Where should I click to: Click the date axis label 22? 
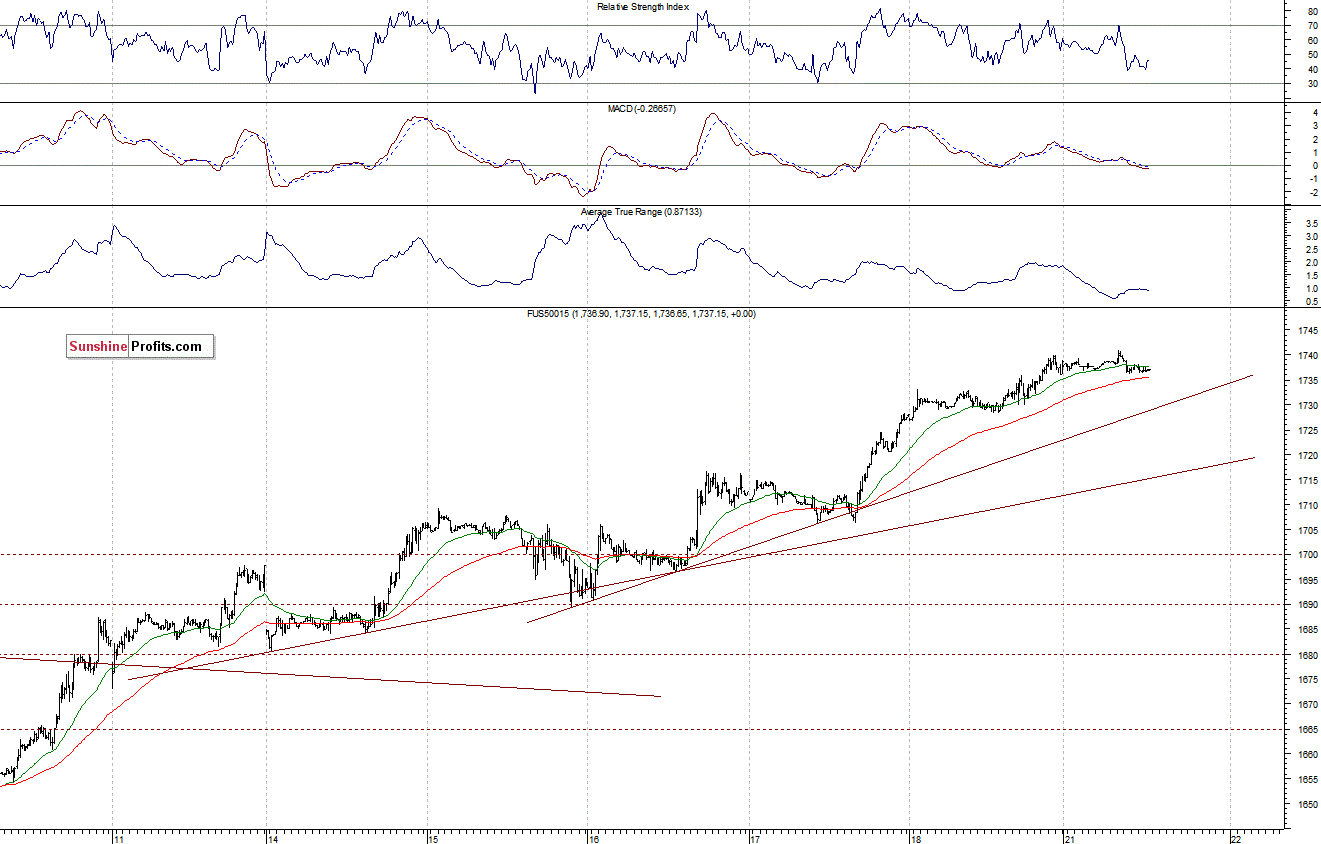[x=1235, y=838]
